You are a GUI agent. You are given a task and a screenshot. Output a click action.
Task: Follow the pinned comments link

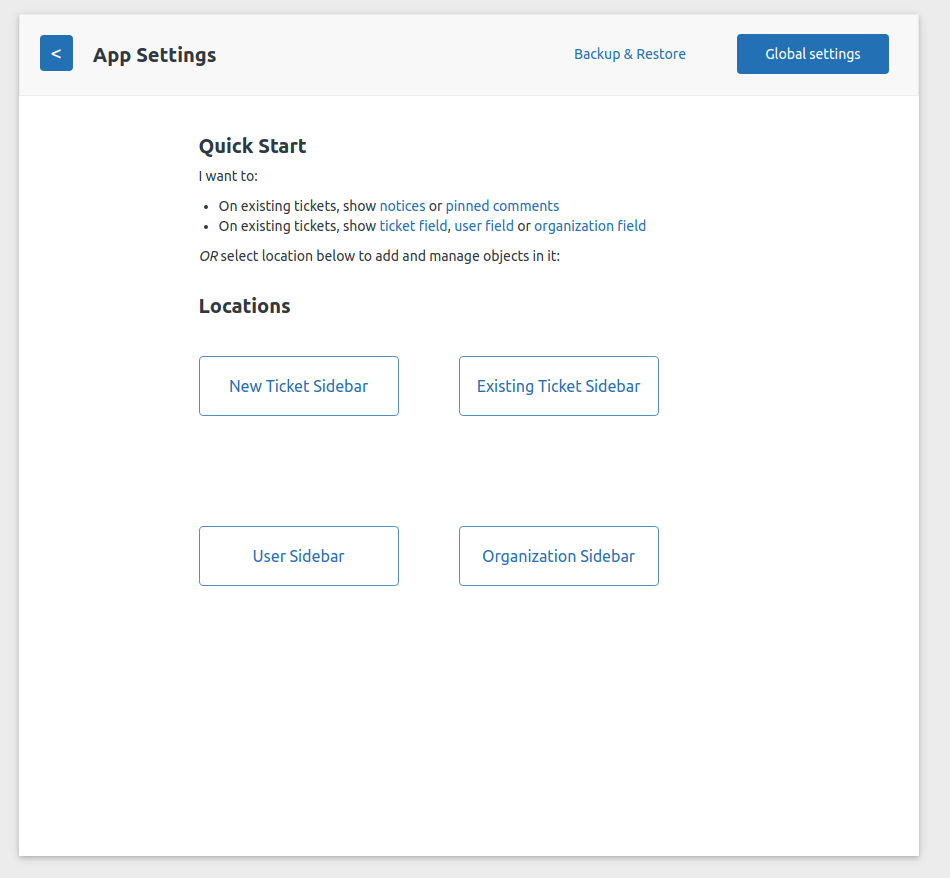click(x=502, y=206)
